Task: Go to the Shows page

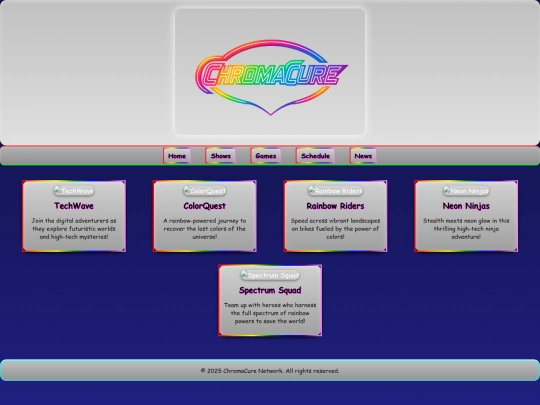Action: pyautogui.click(x=221, y=156)
